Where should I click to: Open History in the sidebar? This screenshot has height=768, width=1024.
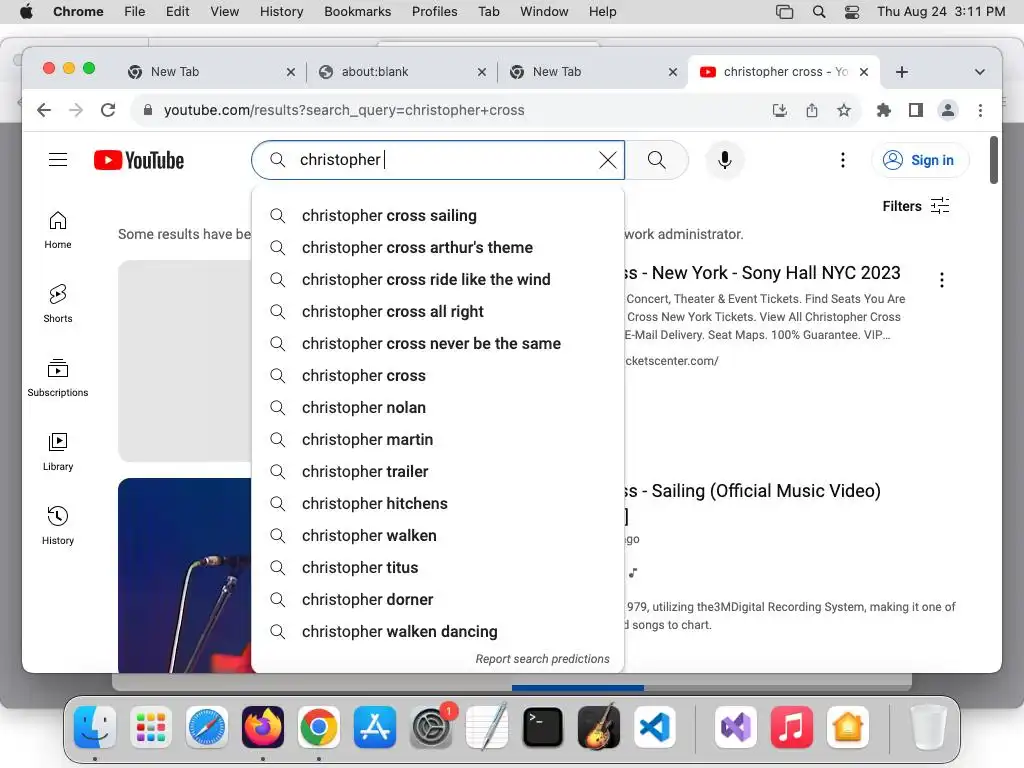point(58,525)
